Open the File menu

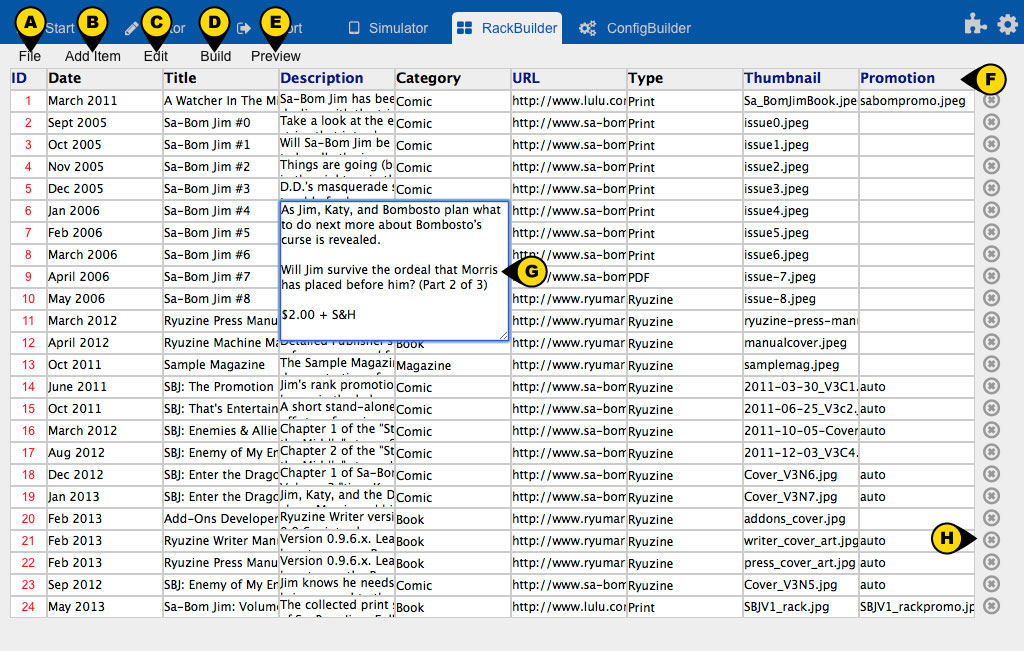(x=30, y=56)
